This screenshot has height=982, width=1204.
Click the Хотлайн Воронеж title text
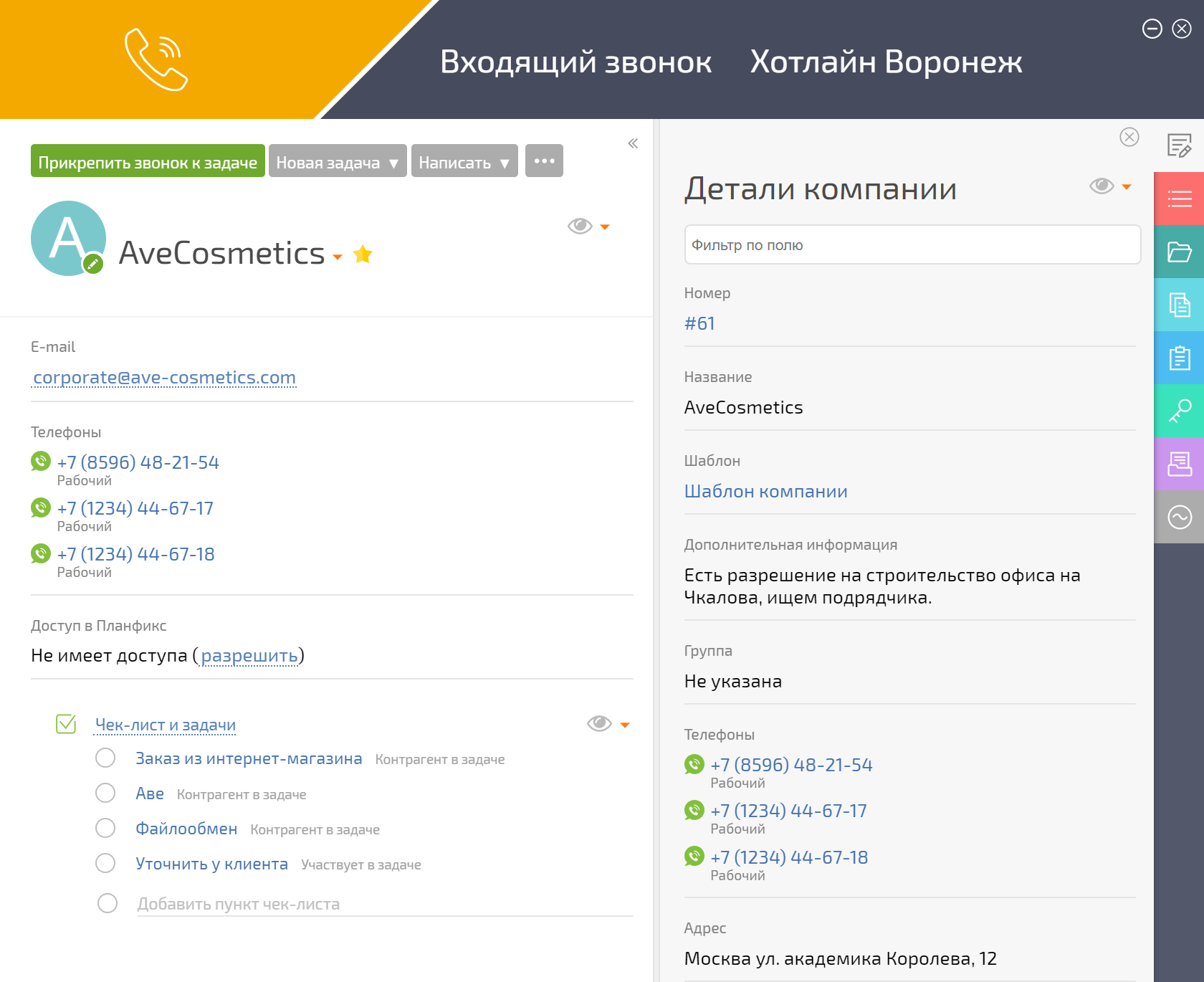click(886, 62)
